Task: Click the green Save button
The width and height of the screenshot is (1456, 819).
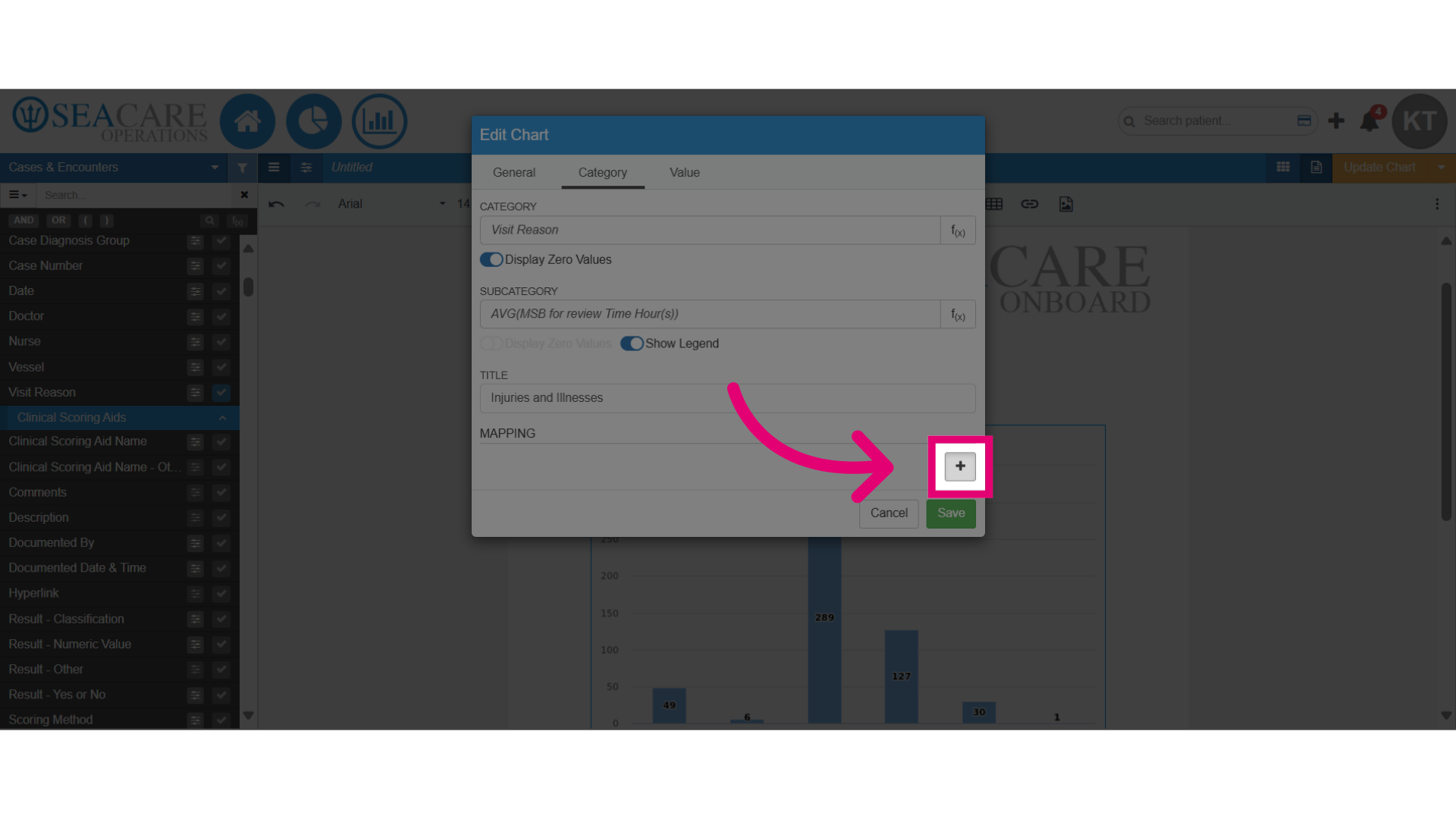Action: pyautogui.click(x=951, y=513)
